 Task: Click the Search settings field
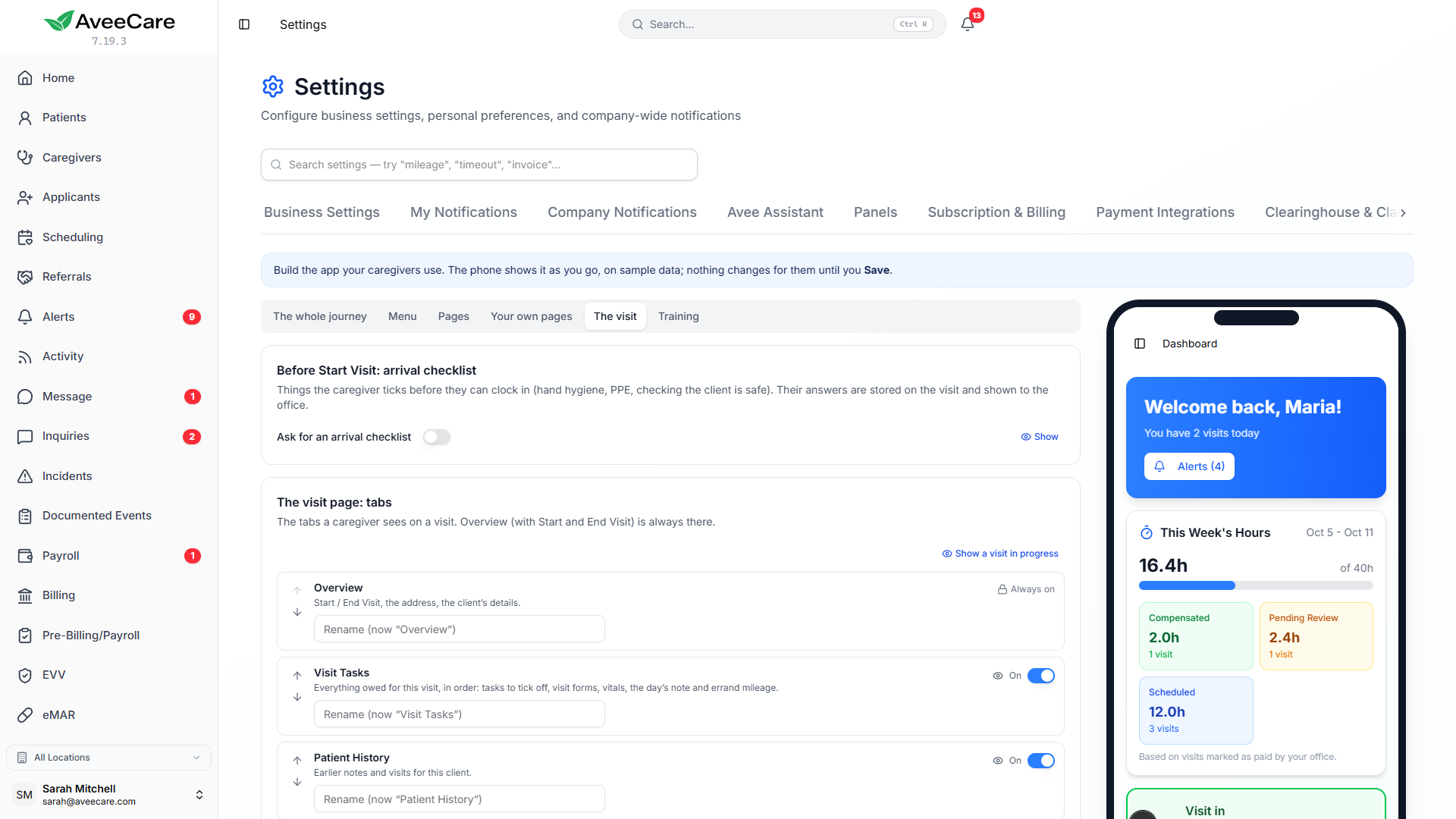coord(479,165)
